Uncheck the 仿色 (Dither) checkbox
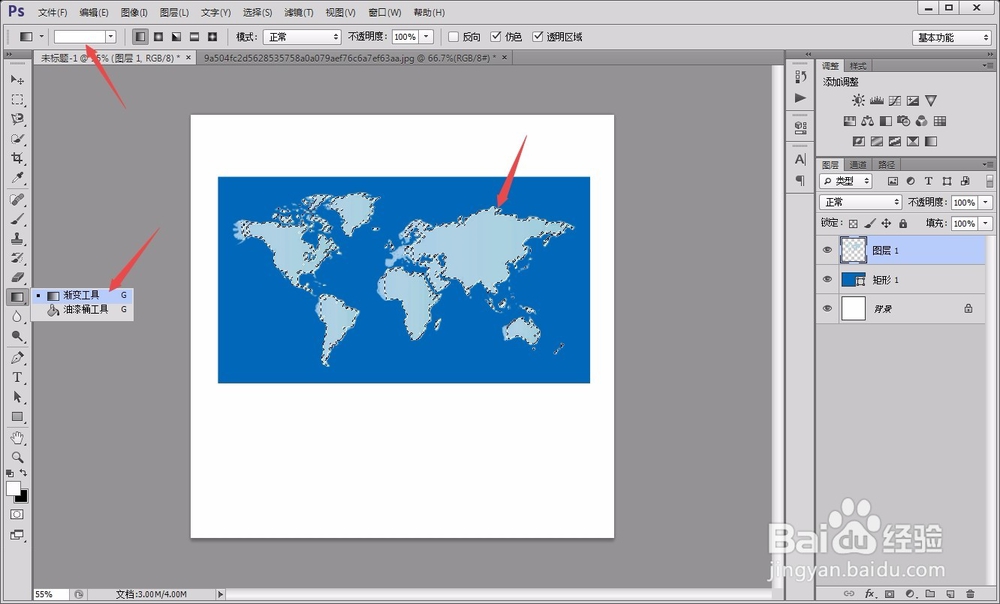 [x=496, y=37]
